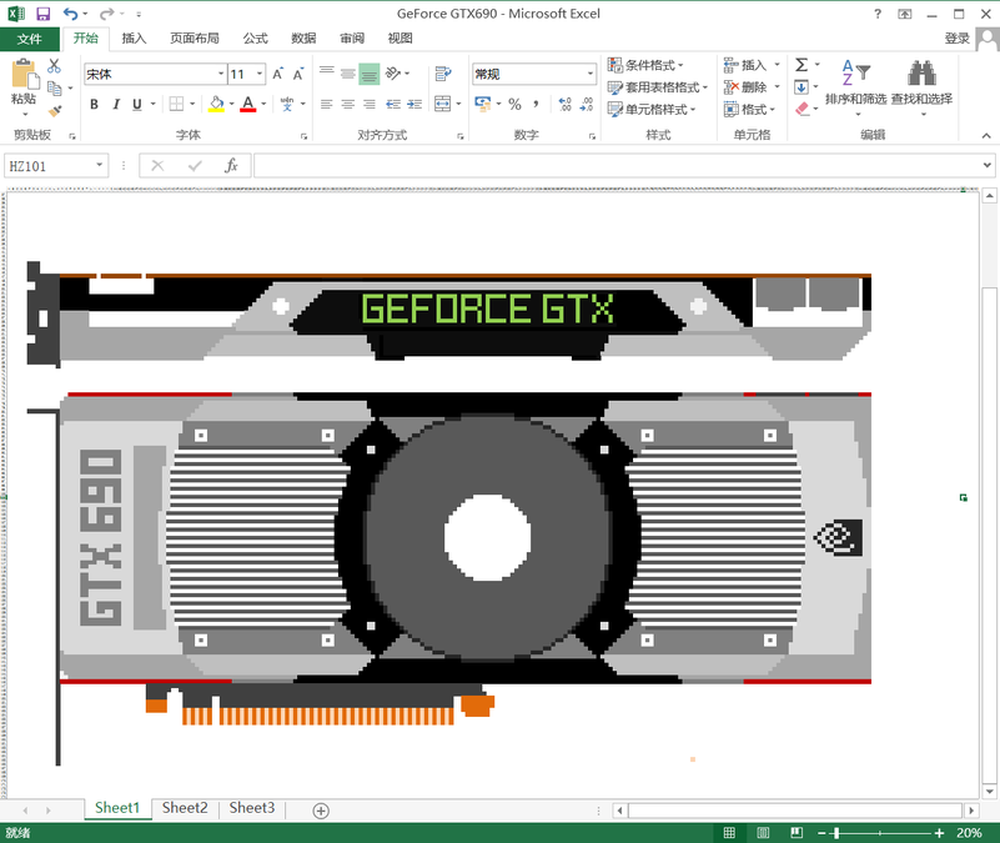Open the font name 宋体 dropdown
This screenshot has width=1000, height=843.
pyautogui.click(x=221, y=74)
